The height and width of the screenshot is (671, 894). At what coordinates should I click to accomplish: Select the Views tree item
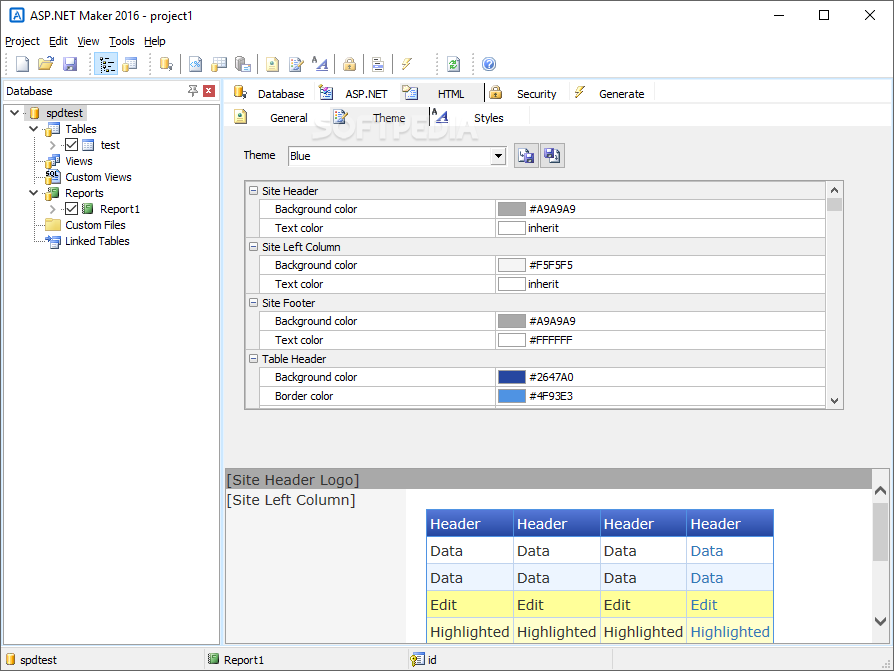pyautogui.click(x=79, y=161)
